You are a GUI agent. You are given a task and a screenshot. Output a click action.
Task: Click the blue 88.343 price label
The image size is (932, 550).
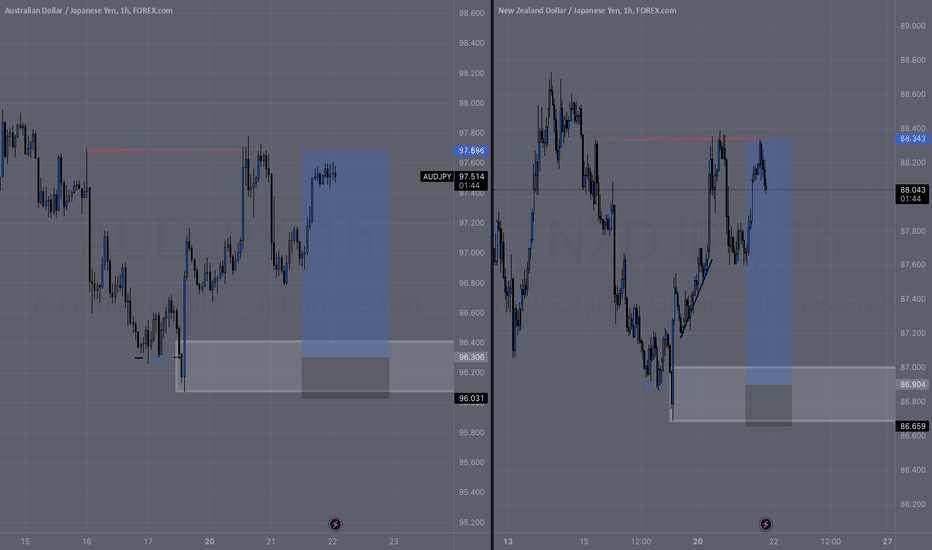pos(913,139)
